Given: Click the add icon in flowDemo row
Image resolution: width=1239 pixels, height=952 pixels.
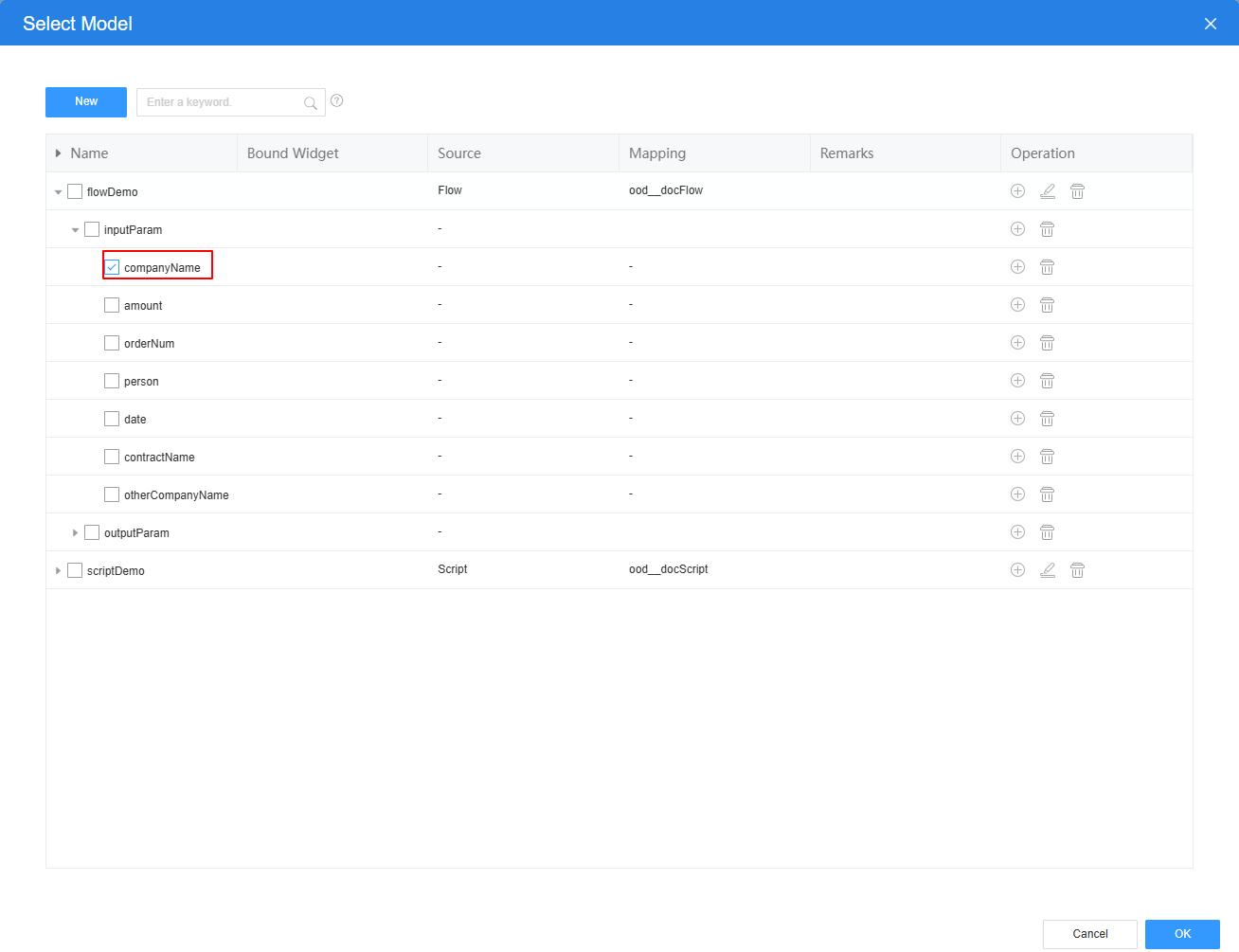Looking at the screenshot, I should (1017, 190).
